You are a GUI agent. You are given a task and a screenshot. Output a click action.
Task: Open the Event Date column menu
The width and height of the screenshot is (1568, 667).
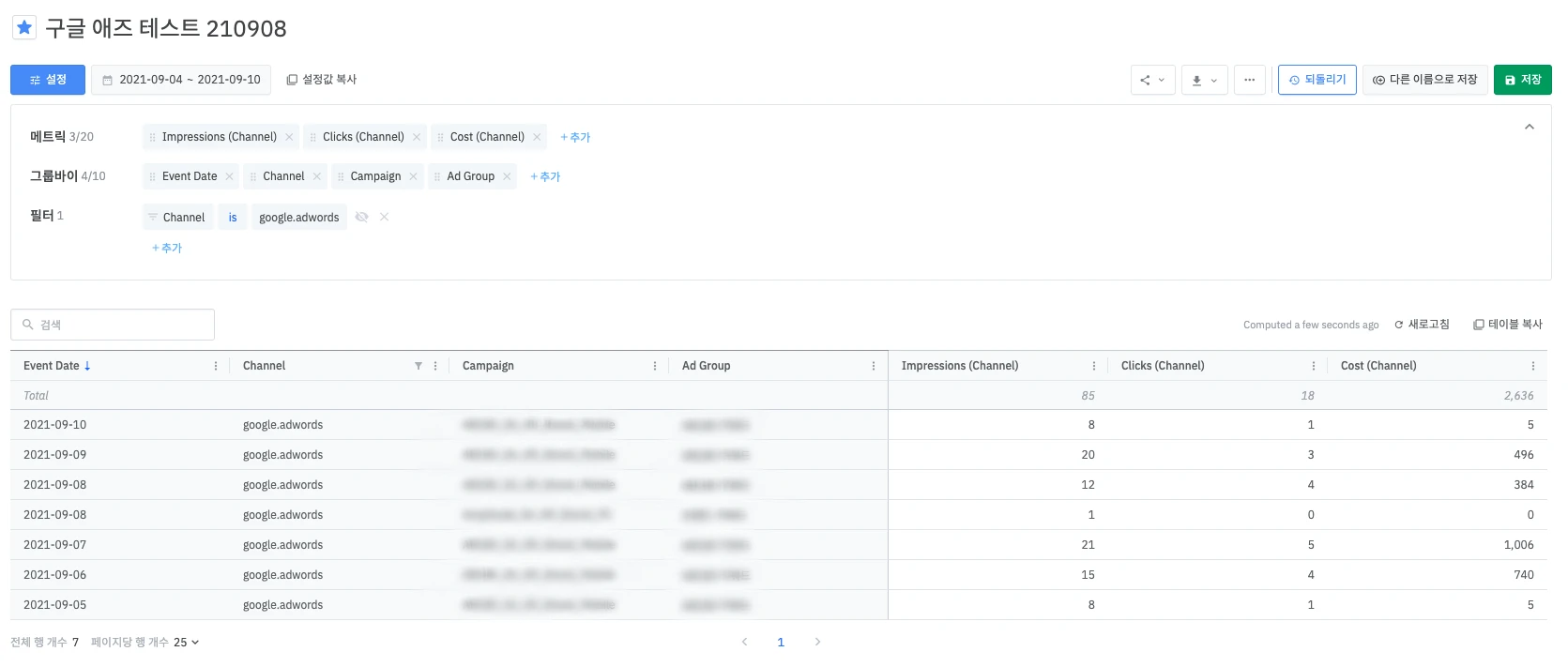216,366
